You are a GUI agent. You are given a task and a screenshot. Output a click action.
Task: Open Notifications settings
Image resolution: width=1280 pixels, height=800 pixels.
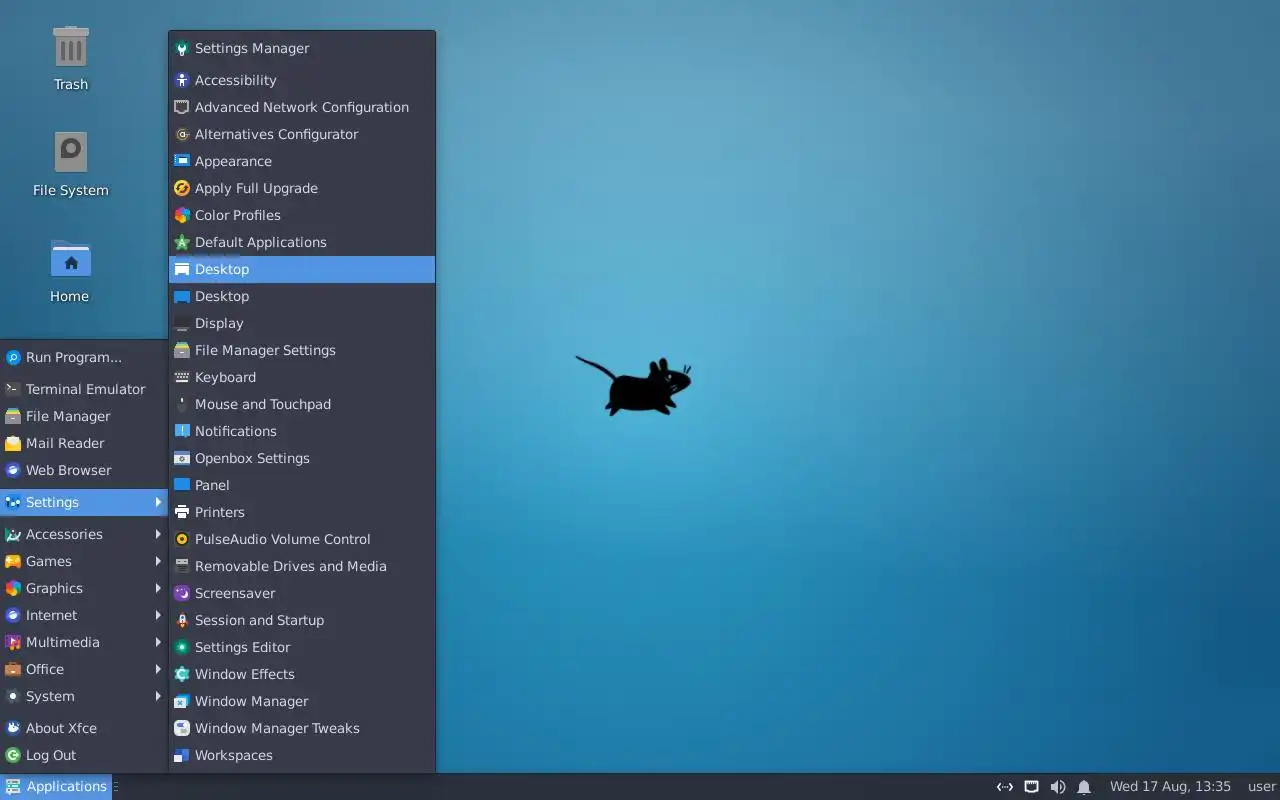pos(302,431)
